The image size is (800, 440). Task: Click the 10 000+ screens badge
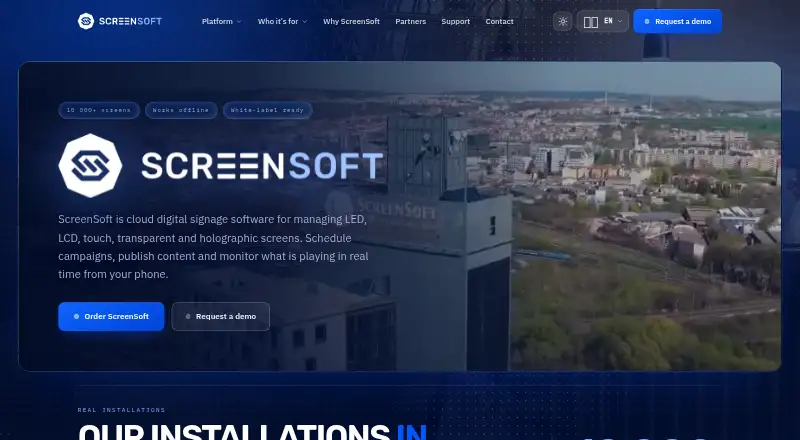pos(98,110)
